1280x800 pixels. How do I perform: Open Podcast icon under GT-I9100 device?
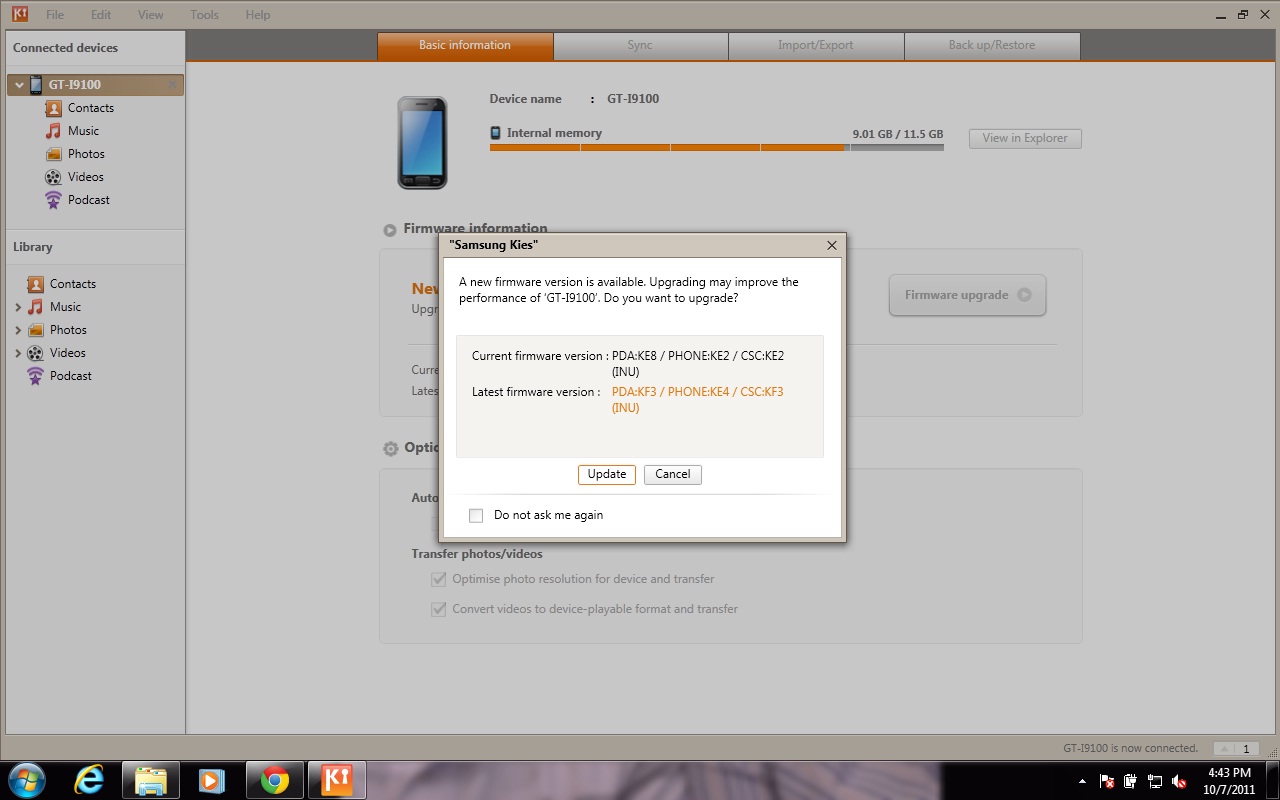click(x=53, y=200)
